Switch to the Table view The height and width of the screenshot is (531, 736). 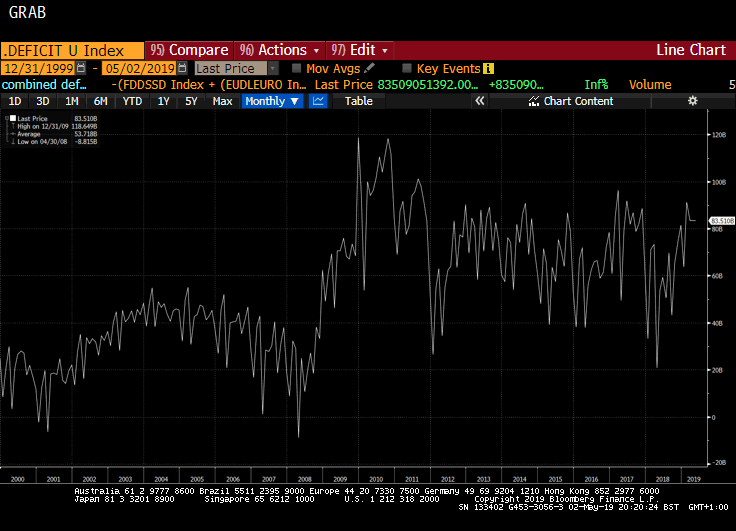(x=359, y=101)
